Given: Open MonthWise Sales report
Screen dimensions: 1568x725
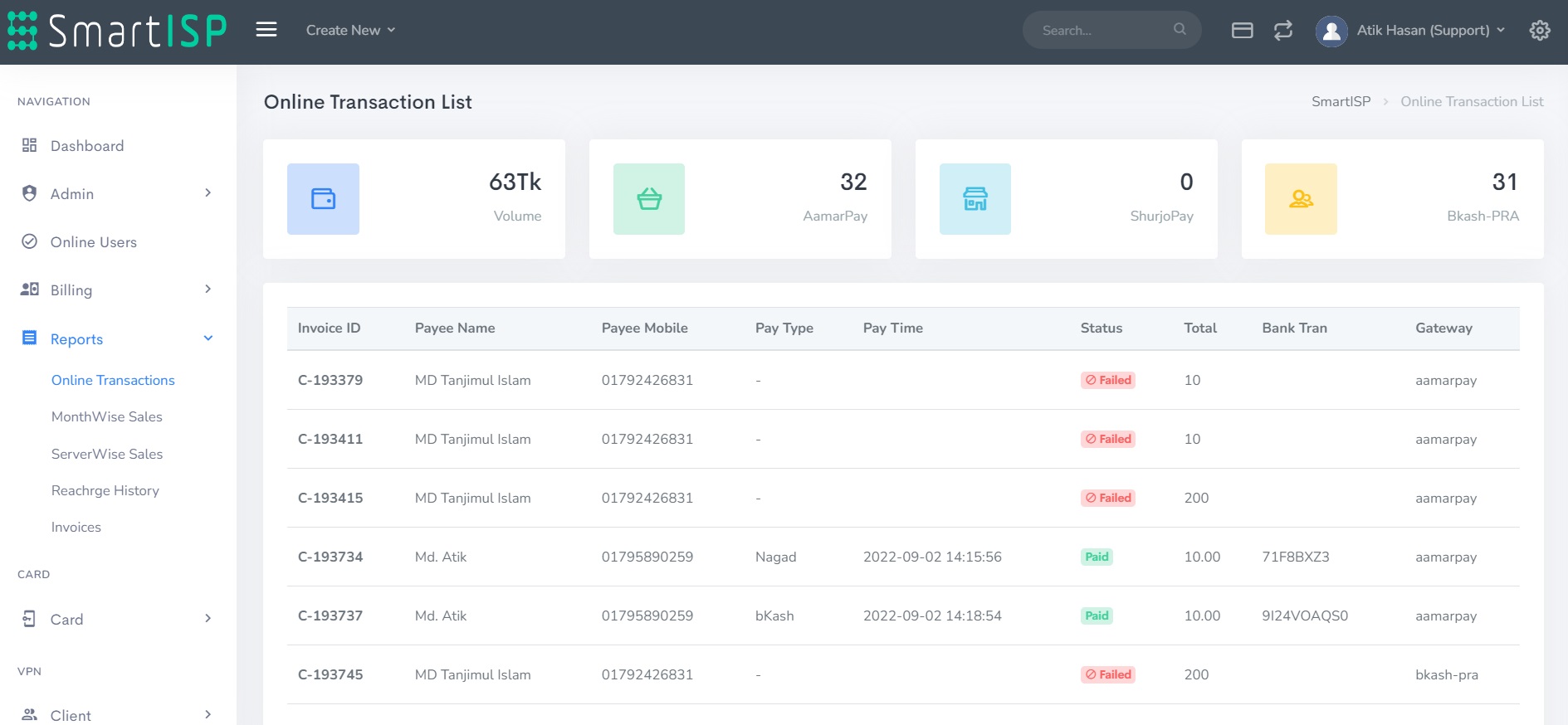Looking at the screenshot, I should [106, 416].
